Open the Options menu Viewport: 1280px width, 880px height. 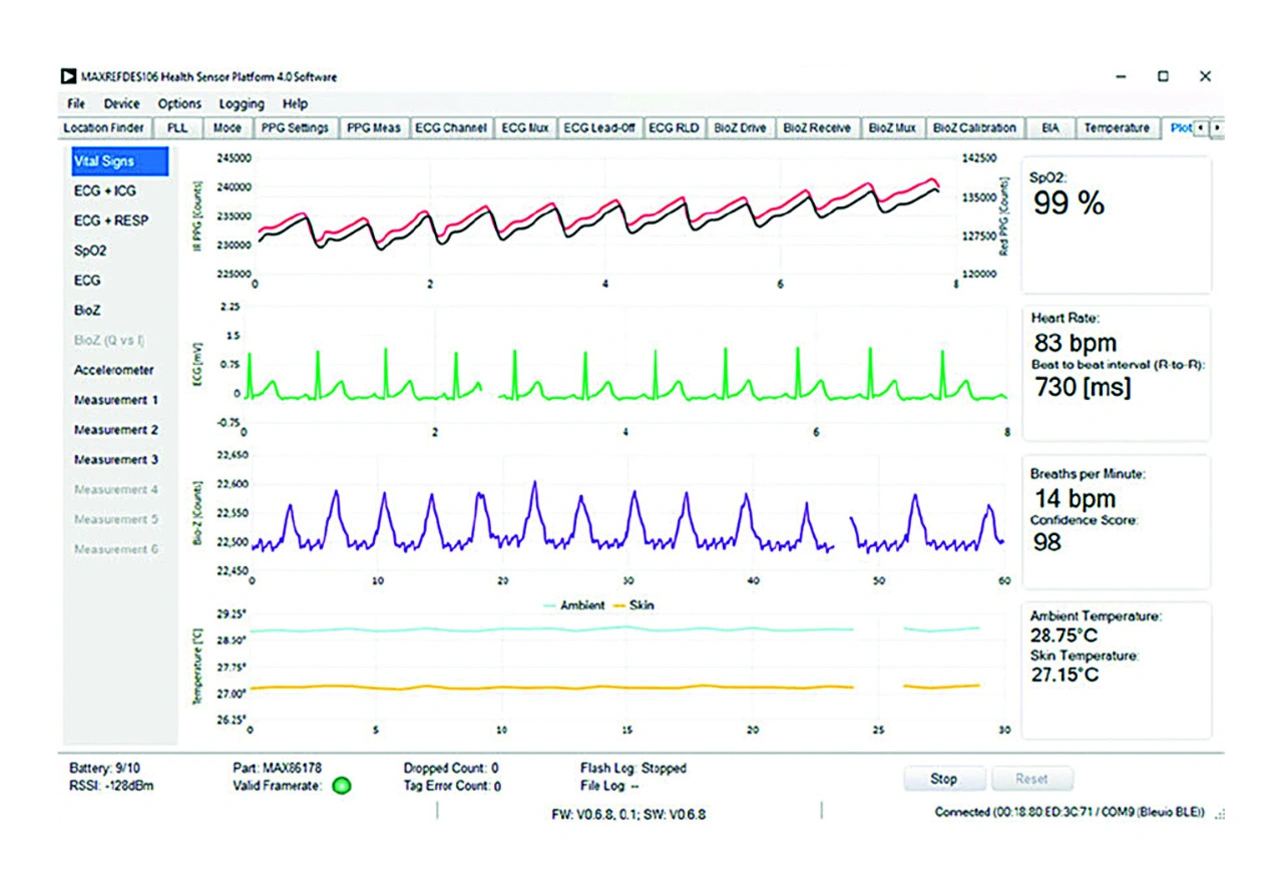[x=179, y=104]
